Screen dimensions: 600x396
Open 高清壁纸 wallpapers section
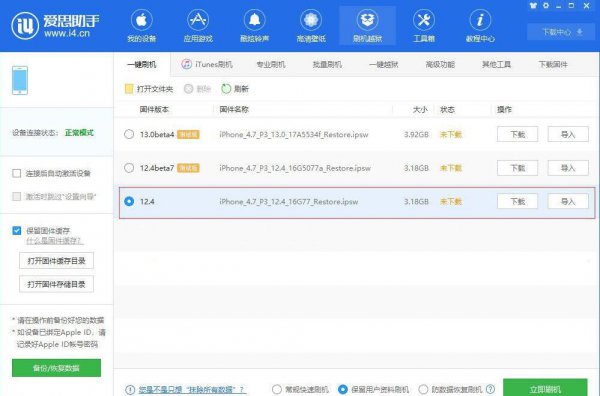311,26
